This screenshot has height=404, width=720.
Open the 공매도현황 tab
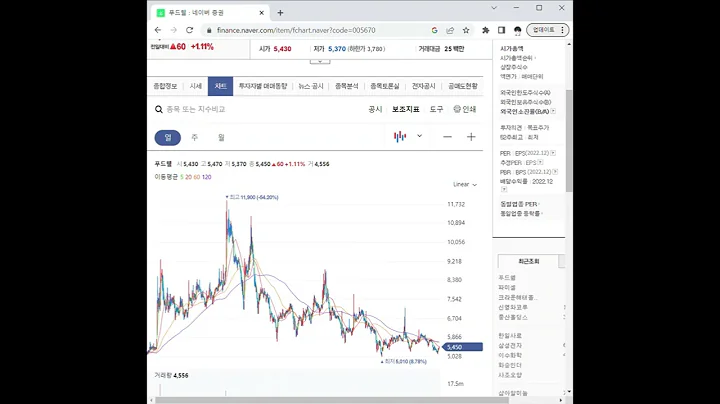[x=463, y=86]
